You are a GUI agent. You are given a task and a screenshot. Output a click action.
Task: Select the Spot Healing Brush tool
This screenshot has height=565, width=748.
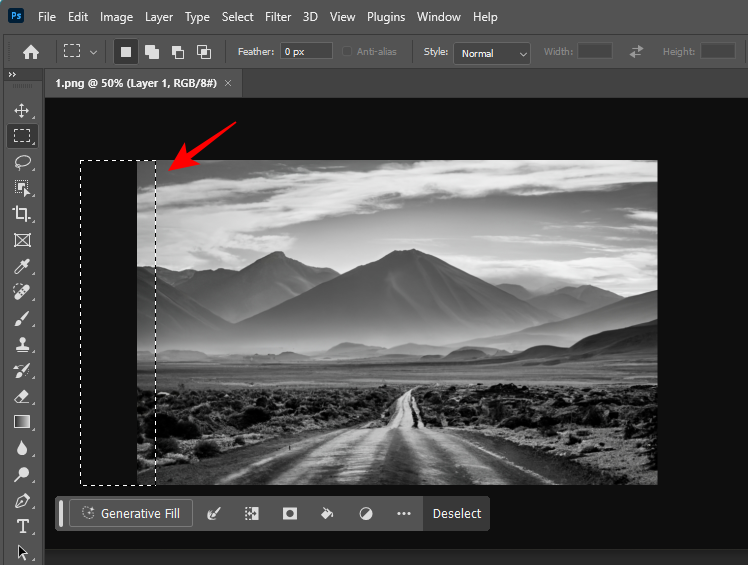point(21,292)
